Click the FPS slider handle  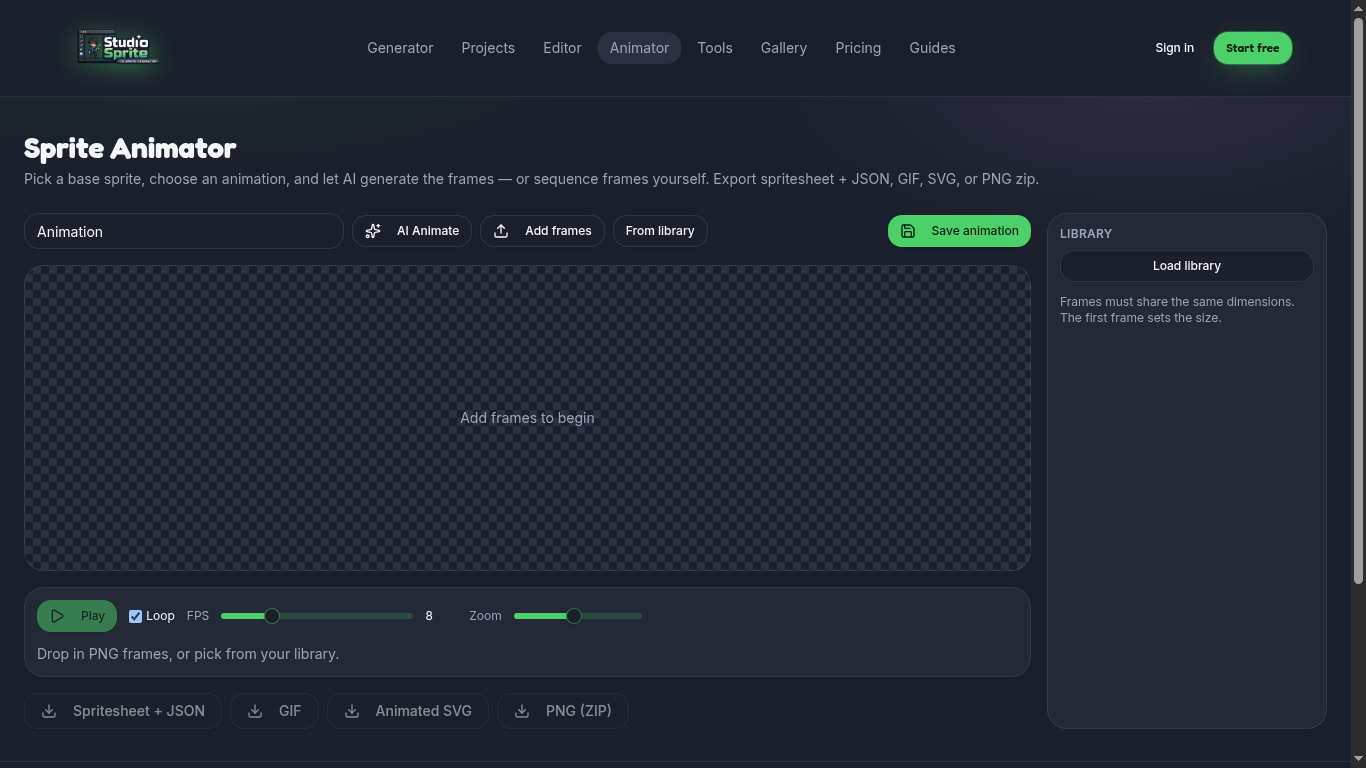pos(272,616)
